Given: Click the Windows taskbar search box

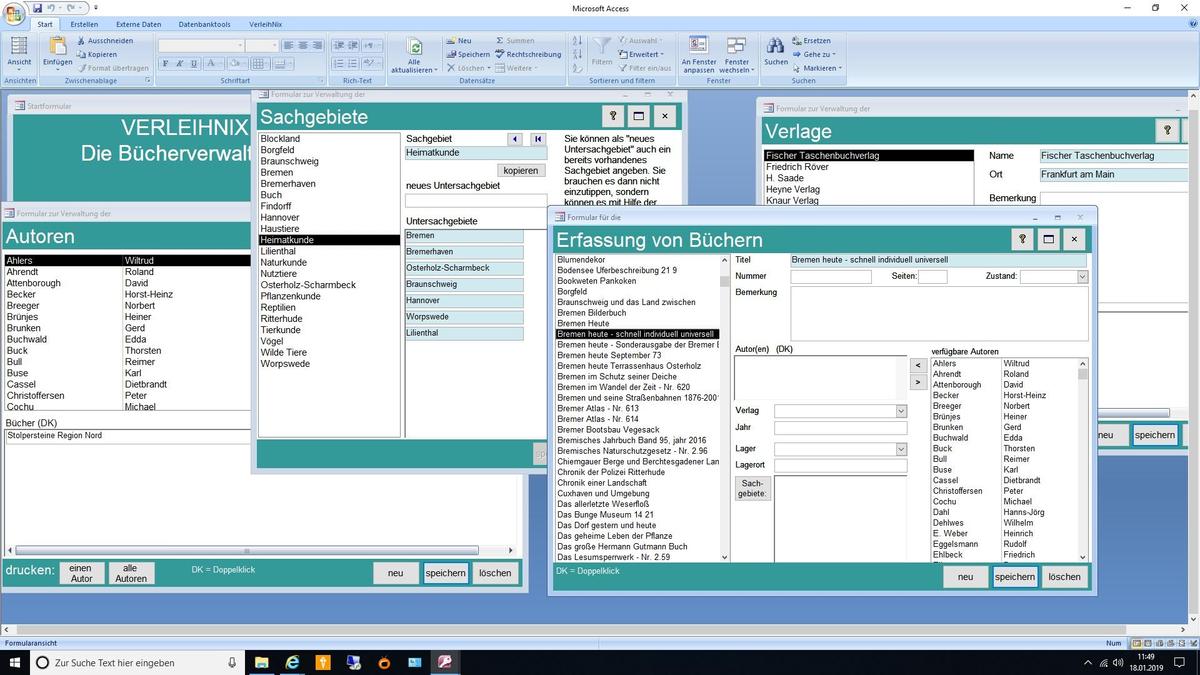Looking at the screenshot, I should pyautogui.click(x=136, y=662).
